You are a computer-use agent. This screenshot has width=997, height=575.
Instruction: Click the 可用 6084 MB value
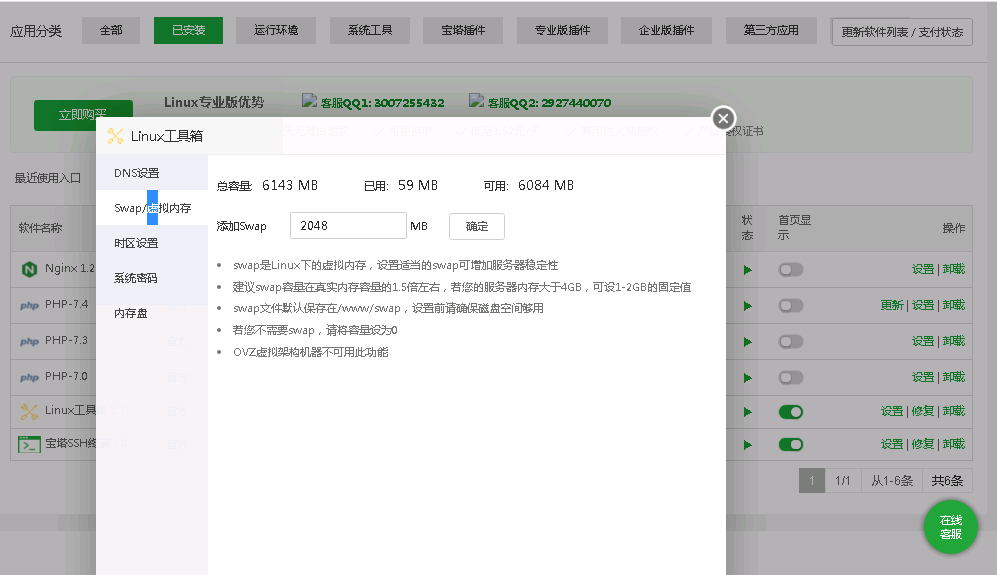[546, 186]
